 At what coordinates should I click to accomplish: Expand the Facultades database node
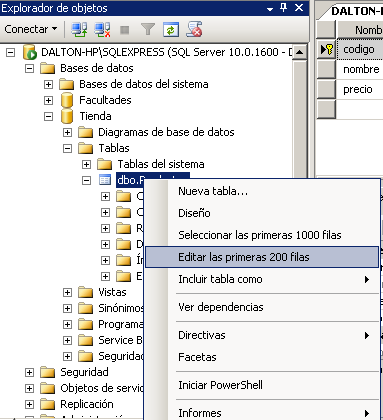pos(48,100)
